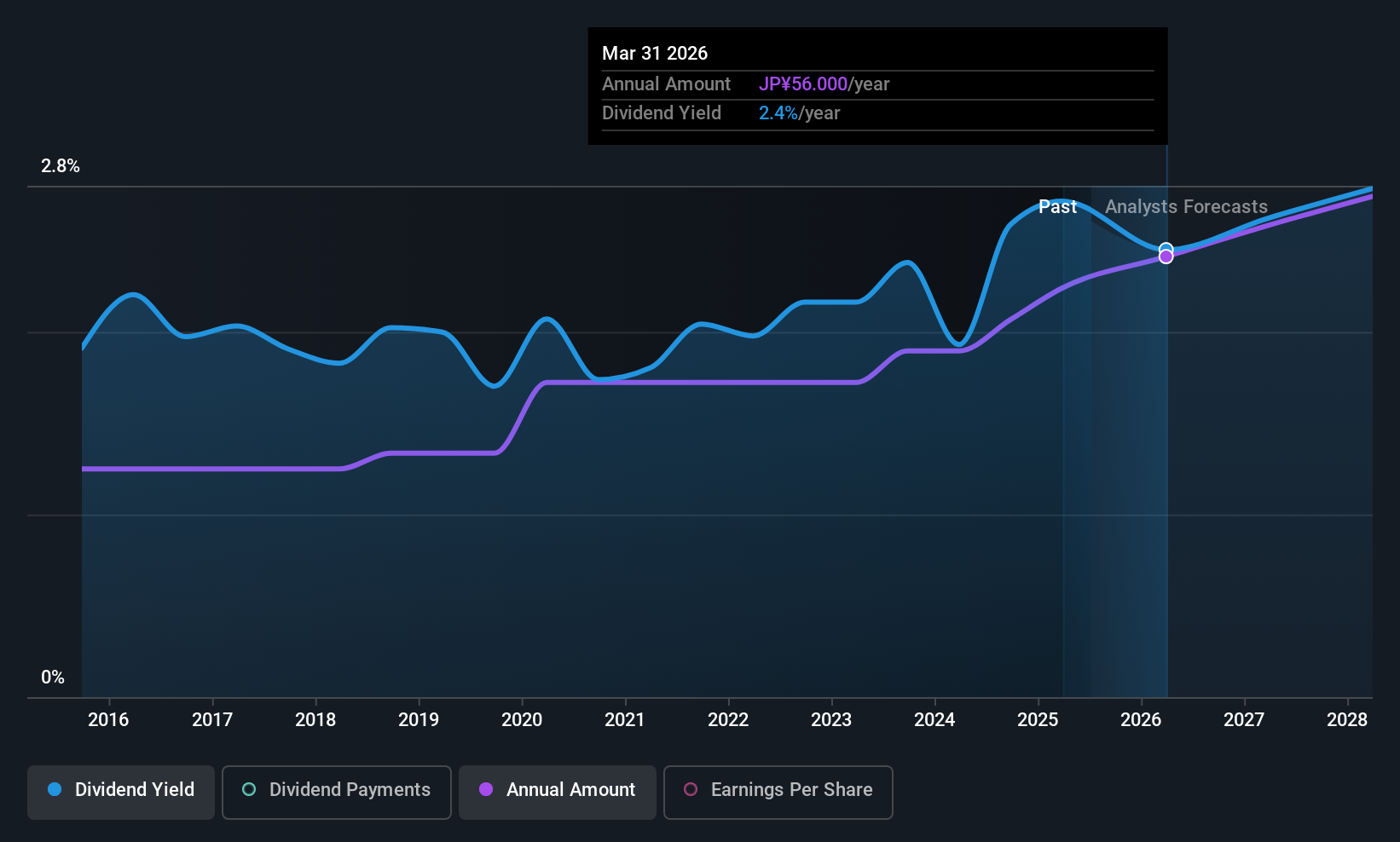
Task: Click the 2023 x-axis label
Action: click(831, 719)
